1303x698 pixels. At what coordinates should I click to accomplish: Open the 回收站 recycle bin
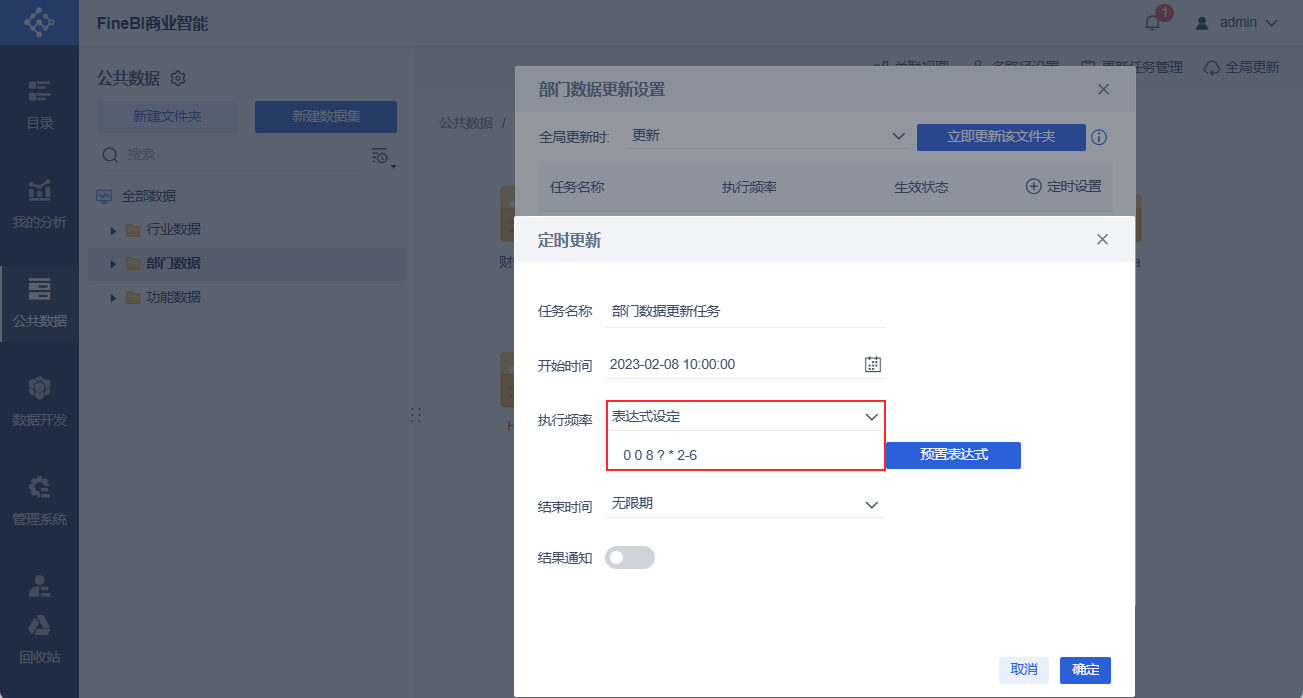39,640
